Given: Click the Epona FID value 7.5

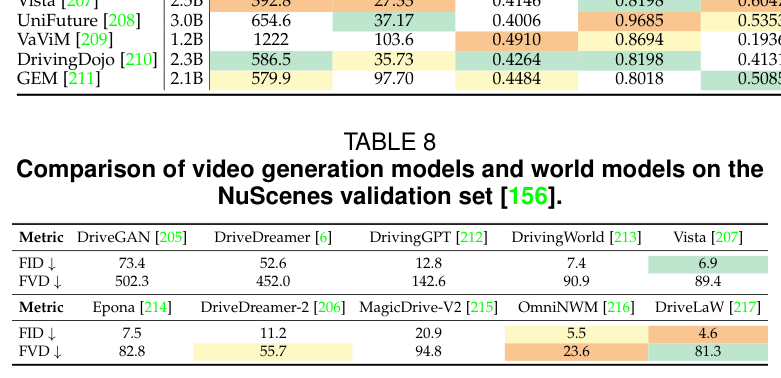Looking at the screenshot, I should [x=132, y=333].
